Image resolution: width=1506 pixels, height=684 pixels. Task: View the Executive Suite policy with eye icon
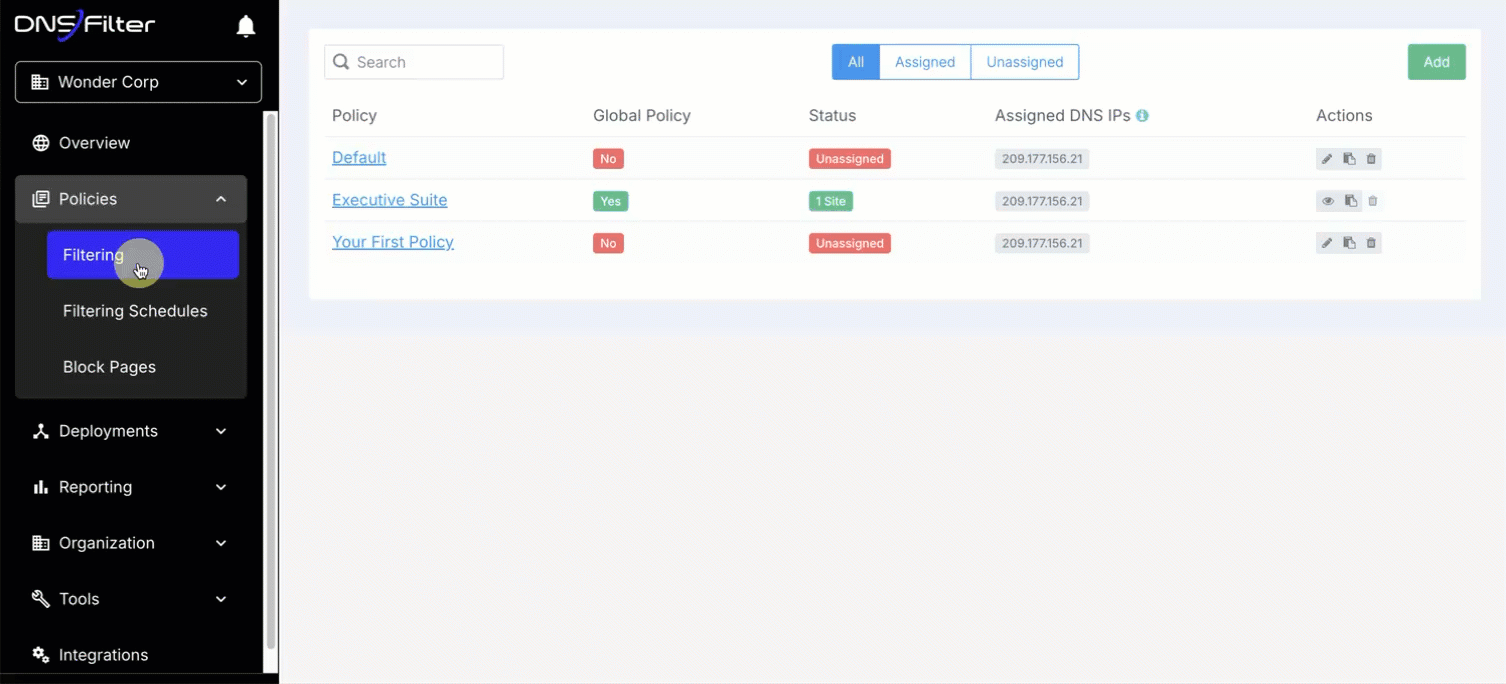pyautogui.click(x=1328, y=201)
